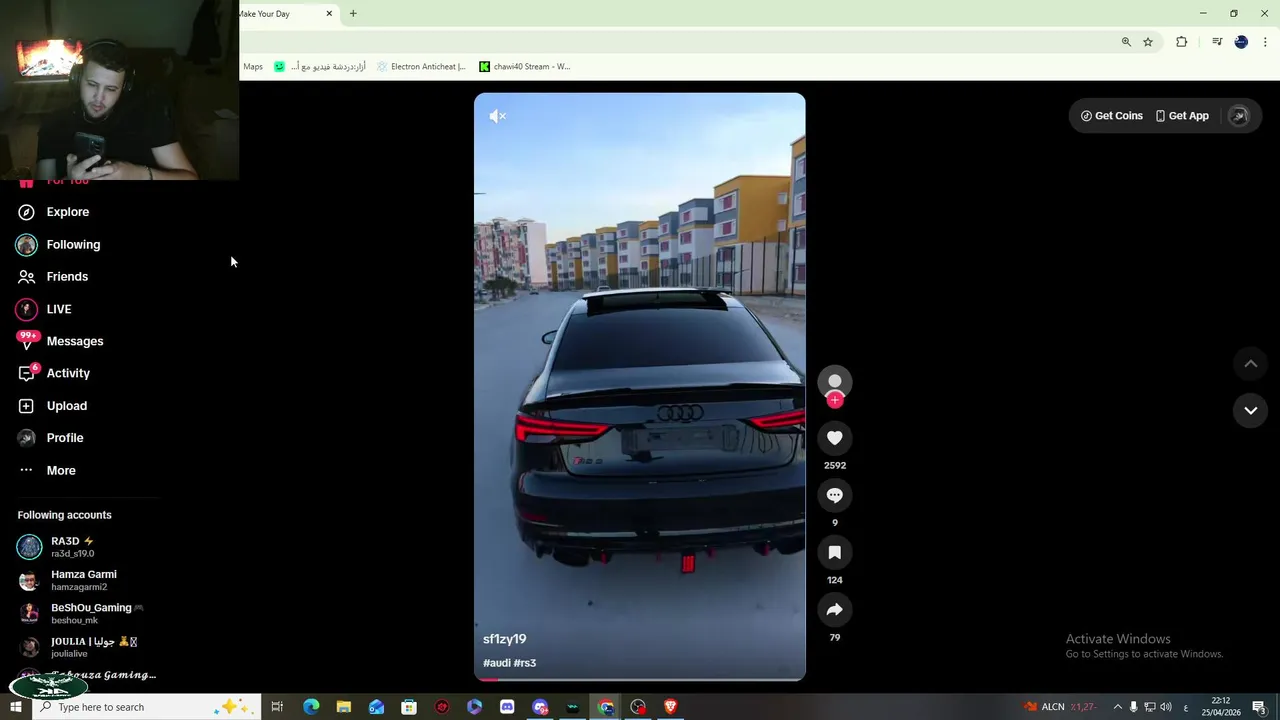Click the #audi hashtag
Image resolution: width=1280 pixels, height=720 pixels.
click(496, 663)
